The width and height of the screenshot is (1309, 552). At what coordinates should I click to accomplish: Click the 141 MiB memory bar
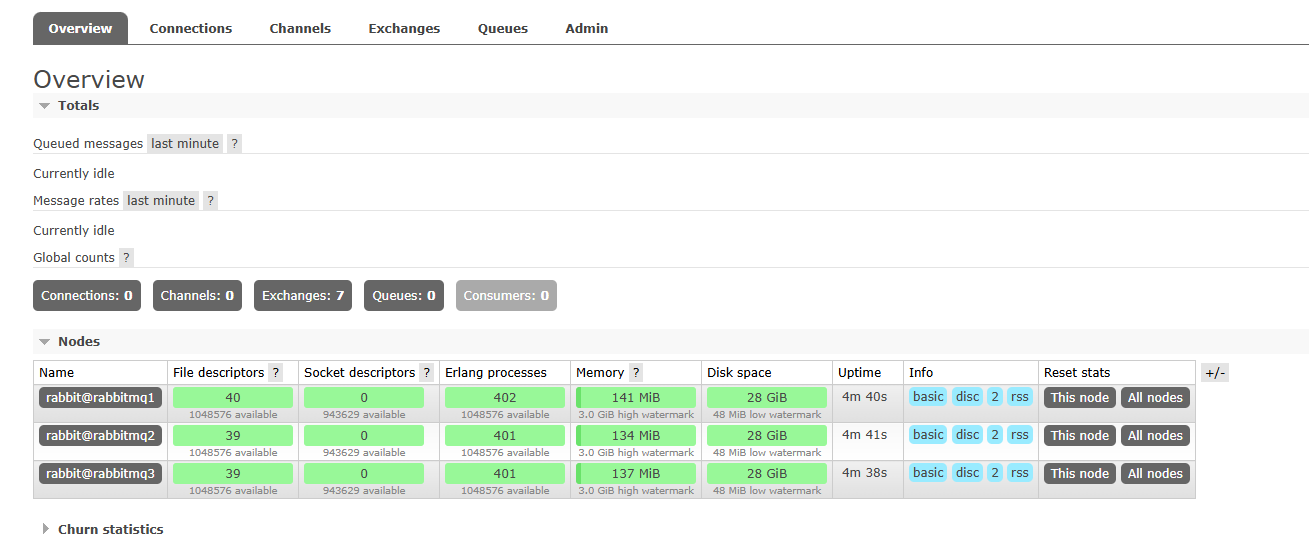pyautogui.click(x=636, y=397)
